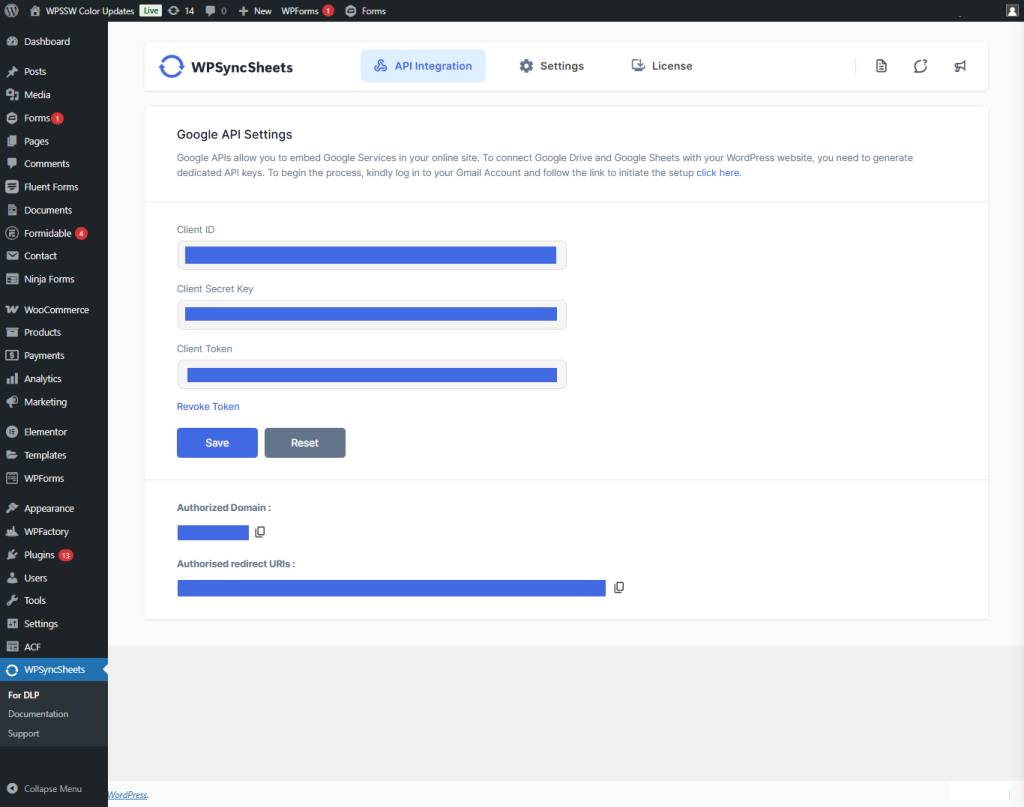Open WooCommerce in sidebar
This screenshot has width=1024, height=807.
point(54,309)
